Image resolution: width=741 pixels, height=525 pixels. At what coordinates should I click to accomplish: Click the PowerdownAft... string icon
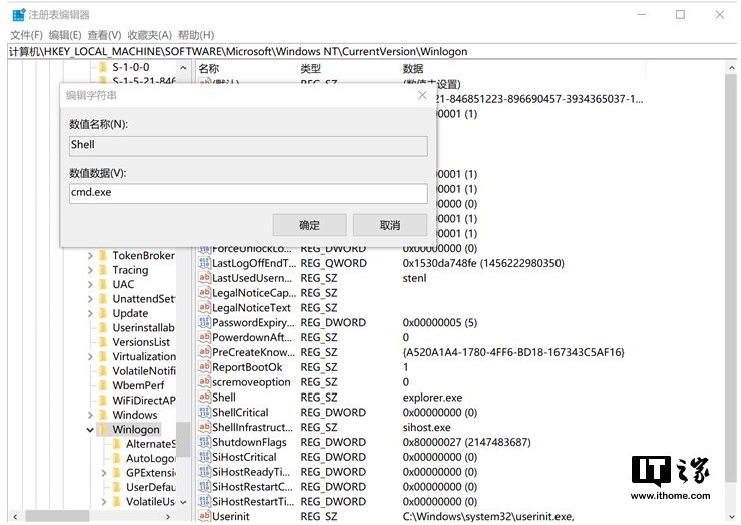(204, 337)
